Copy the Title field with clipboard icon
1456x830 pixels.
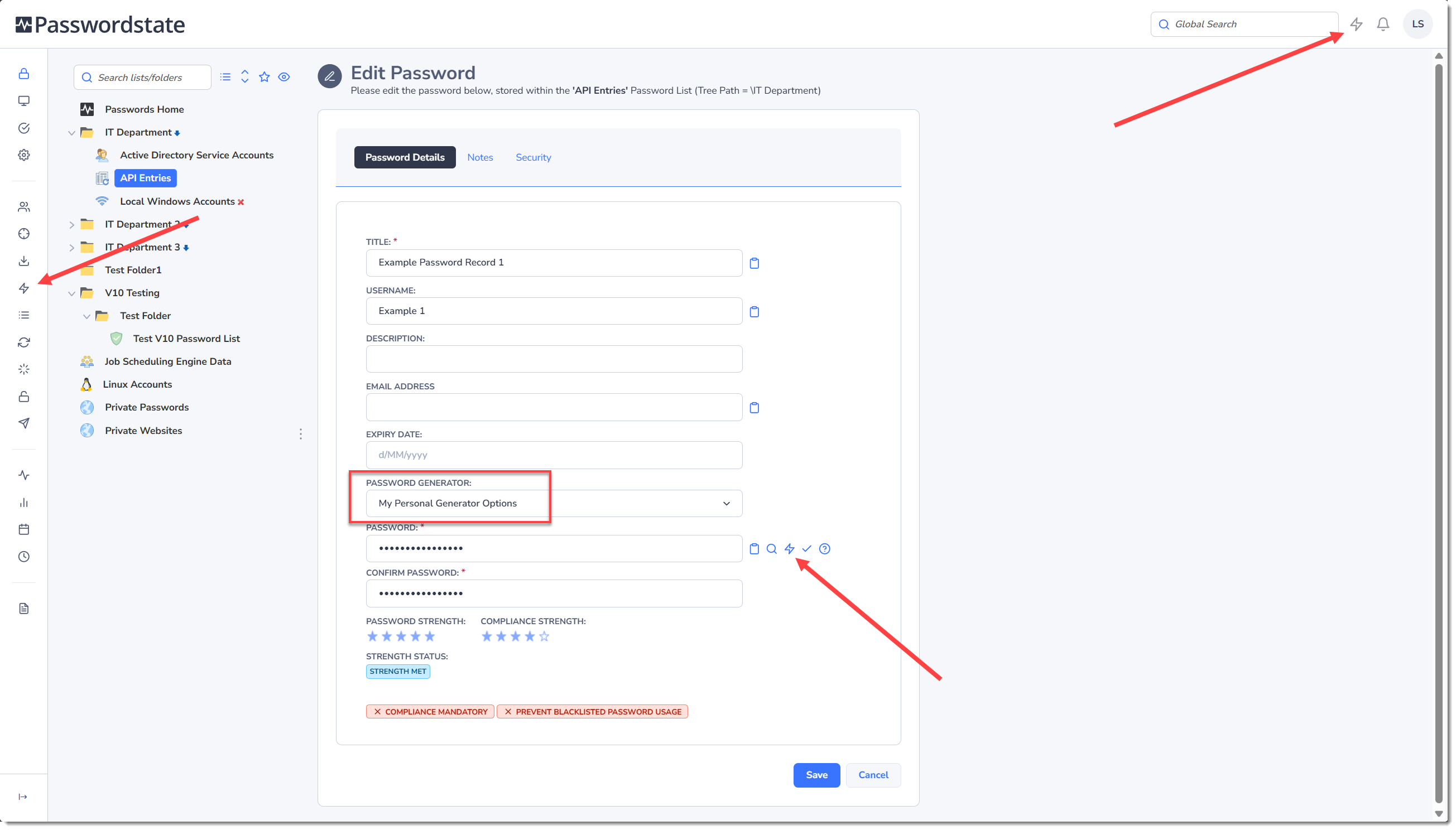[755, 263]
